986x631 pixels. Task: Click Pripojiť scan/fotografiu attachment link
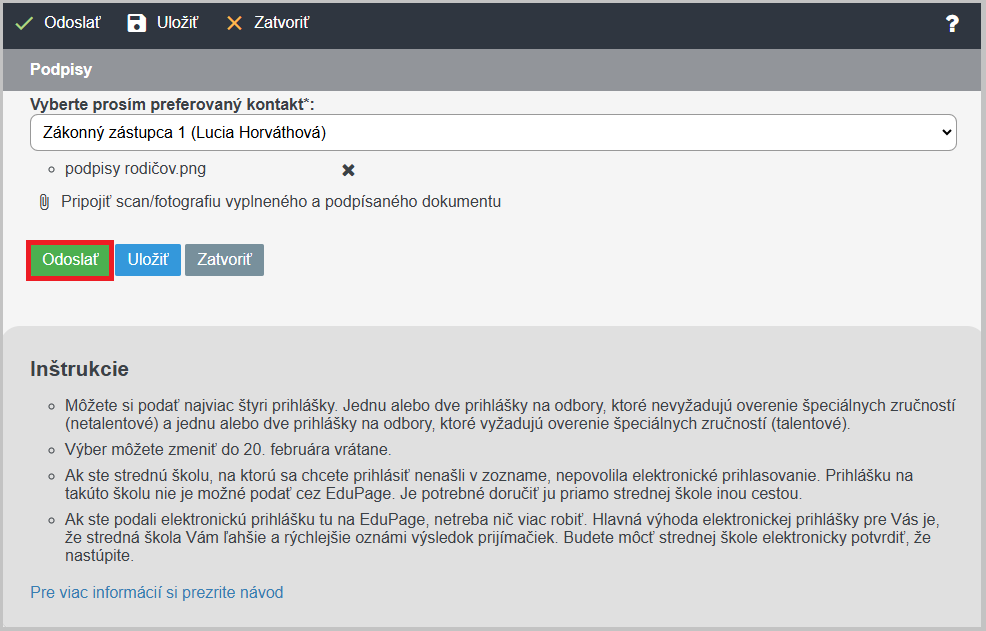[281, 201]
